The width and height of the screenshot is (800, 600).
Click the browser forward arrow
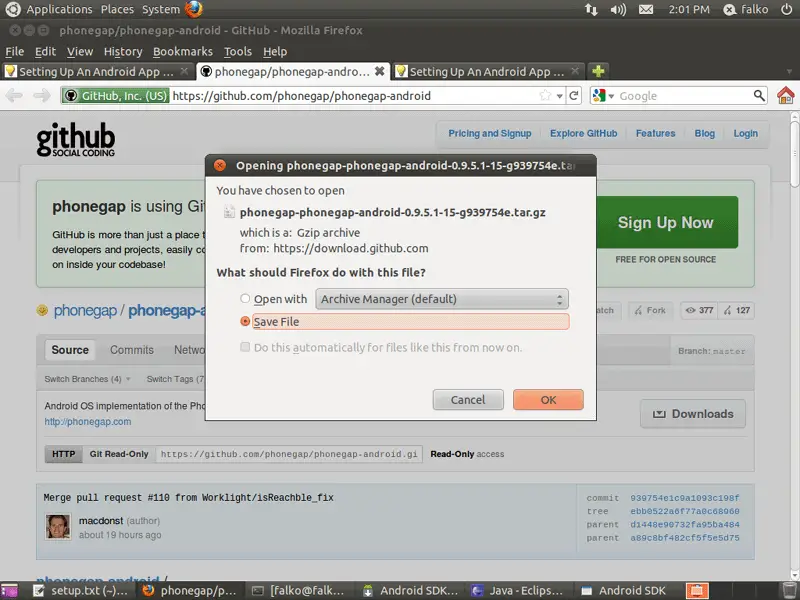point(42,95)
